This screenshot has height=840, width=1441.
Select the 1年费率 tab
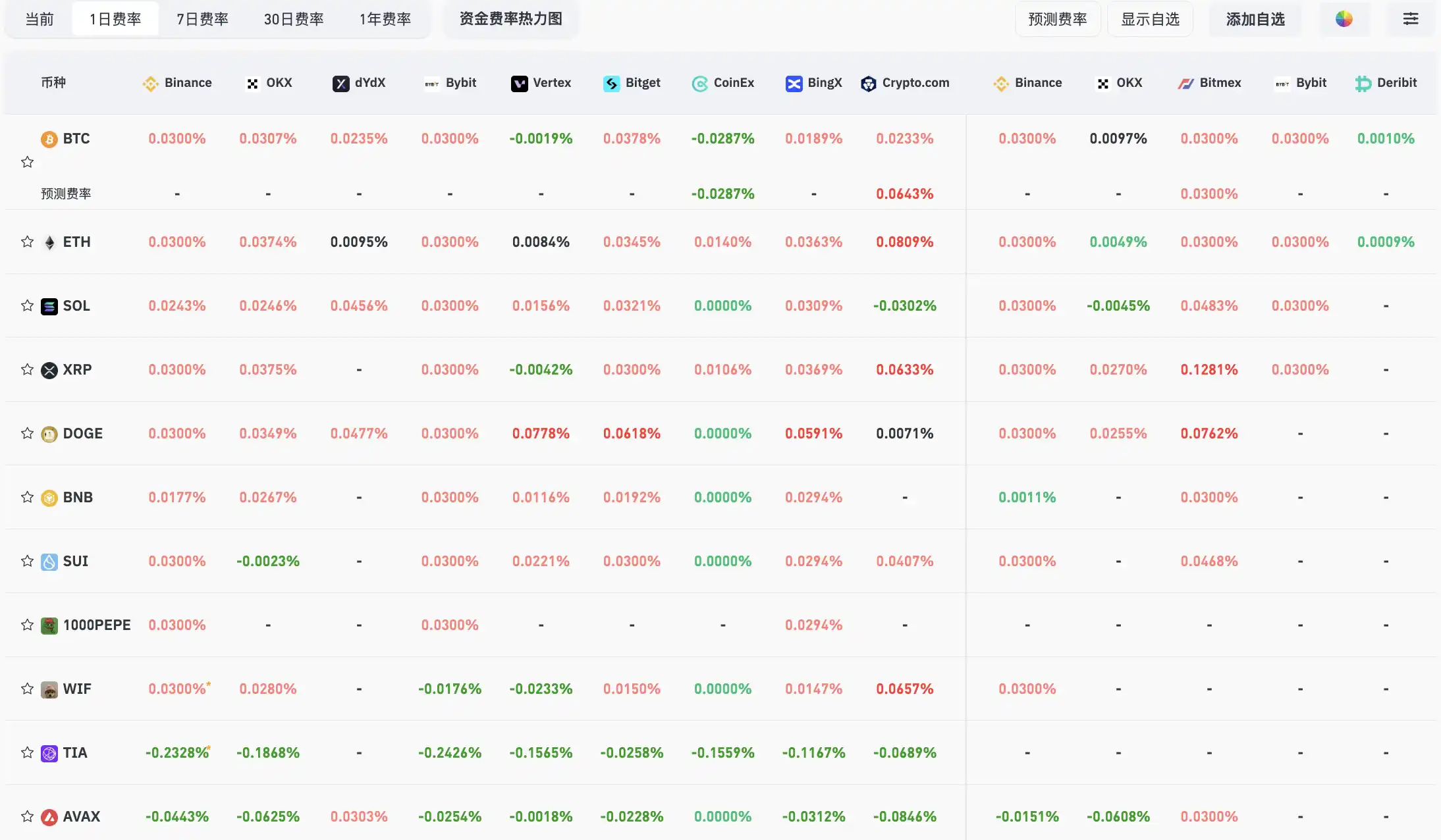click(x=385, y=19)
